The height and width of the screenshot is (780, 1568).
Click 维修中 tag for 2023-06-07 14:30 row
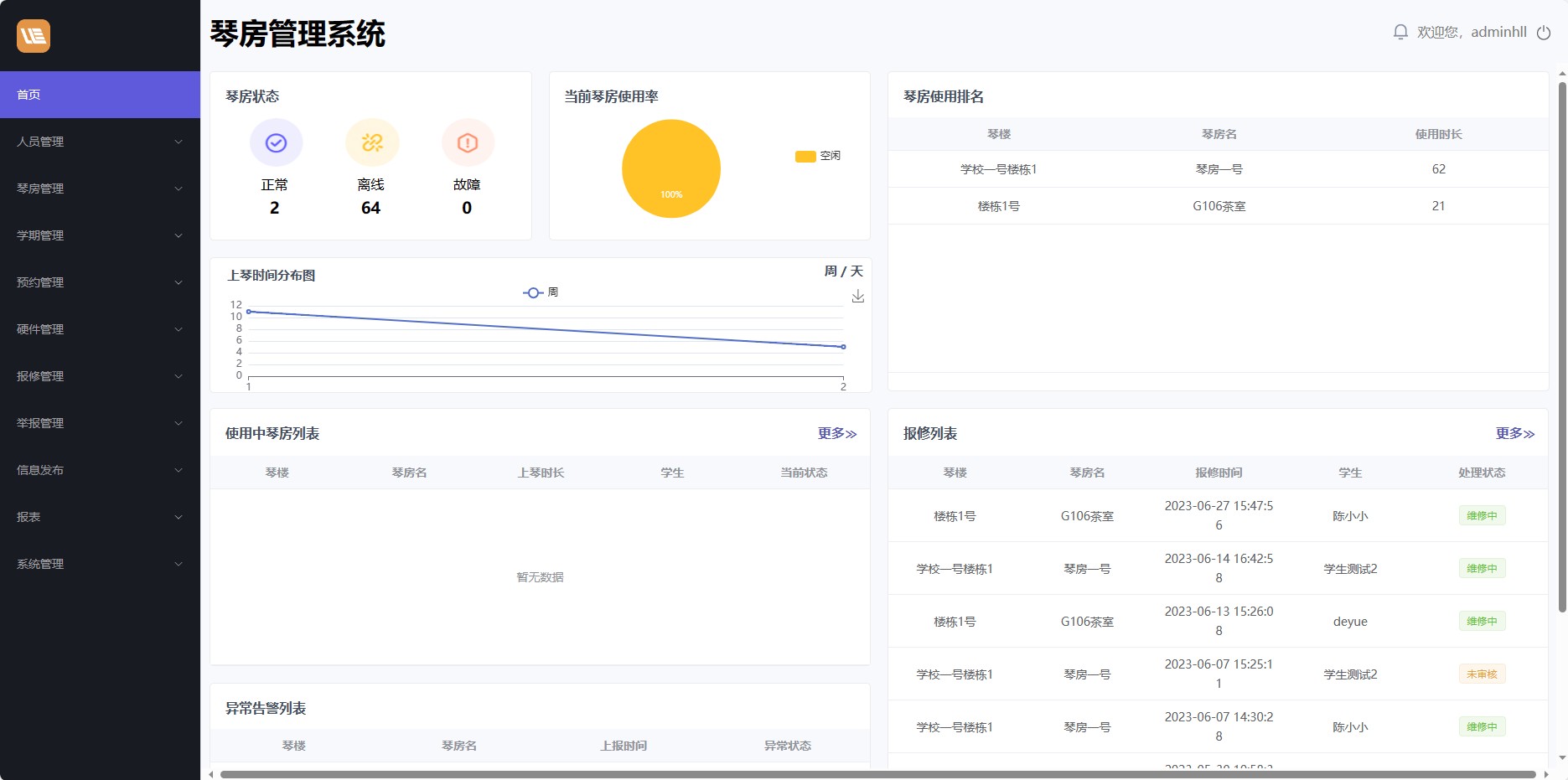pos(1482,726)
